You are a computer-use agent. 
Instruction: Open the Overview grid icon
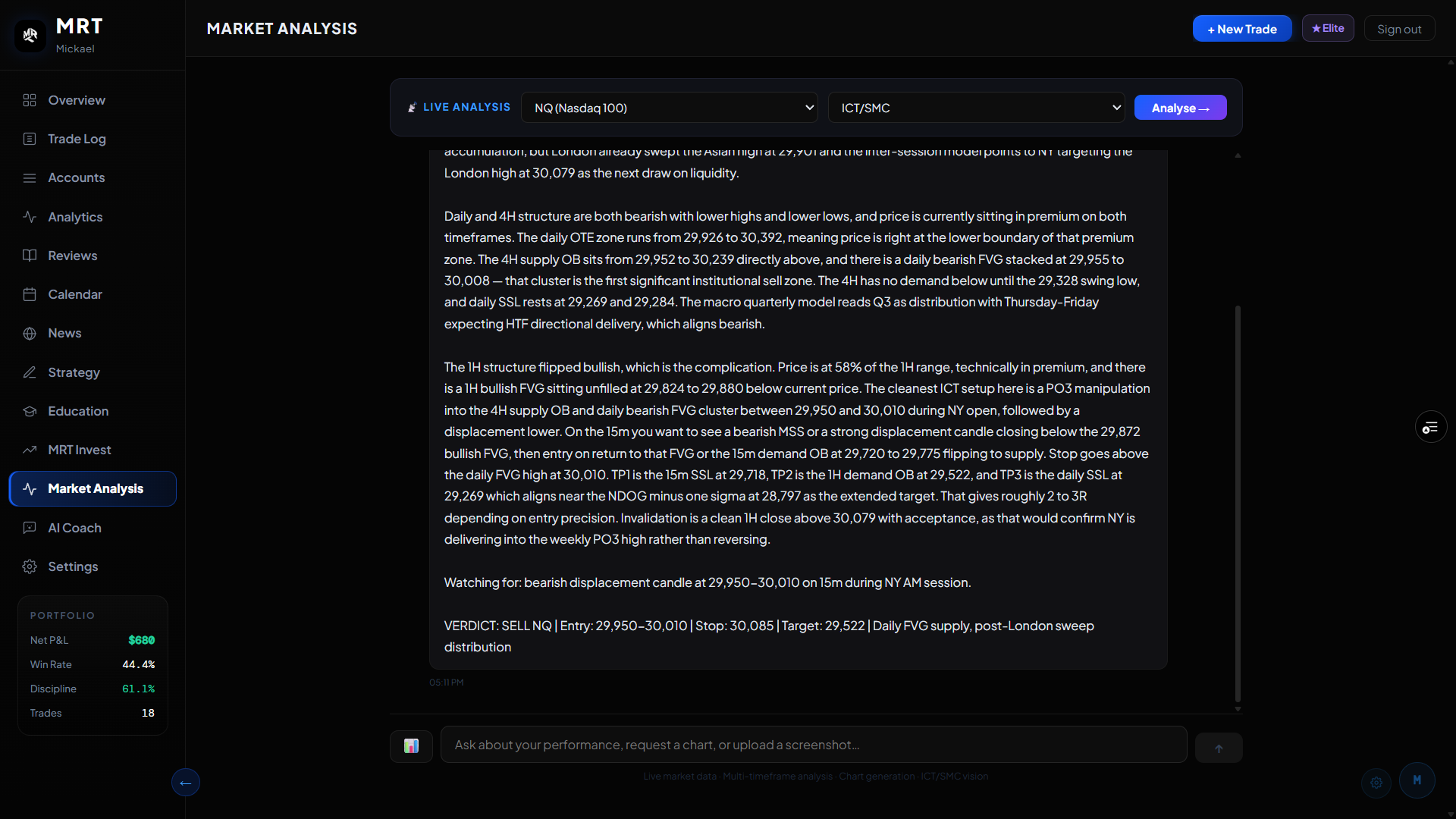[30, 100]
